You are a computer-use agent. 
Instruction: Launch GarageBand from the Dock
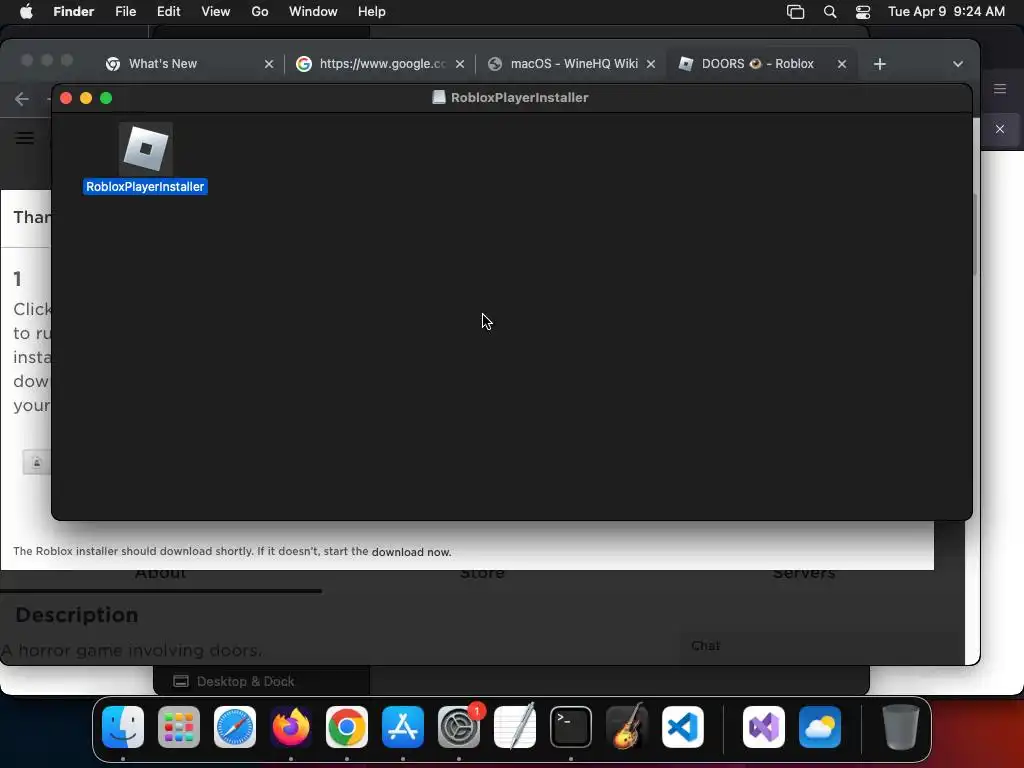[x=627, y=727]
